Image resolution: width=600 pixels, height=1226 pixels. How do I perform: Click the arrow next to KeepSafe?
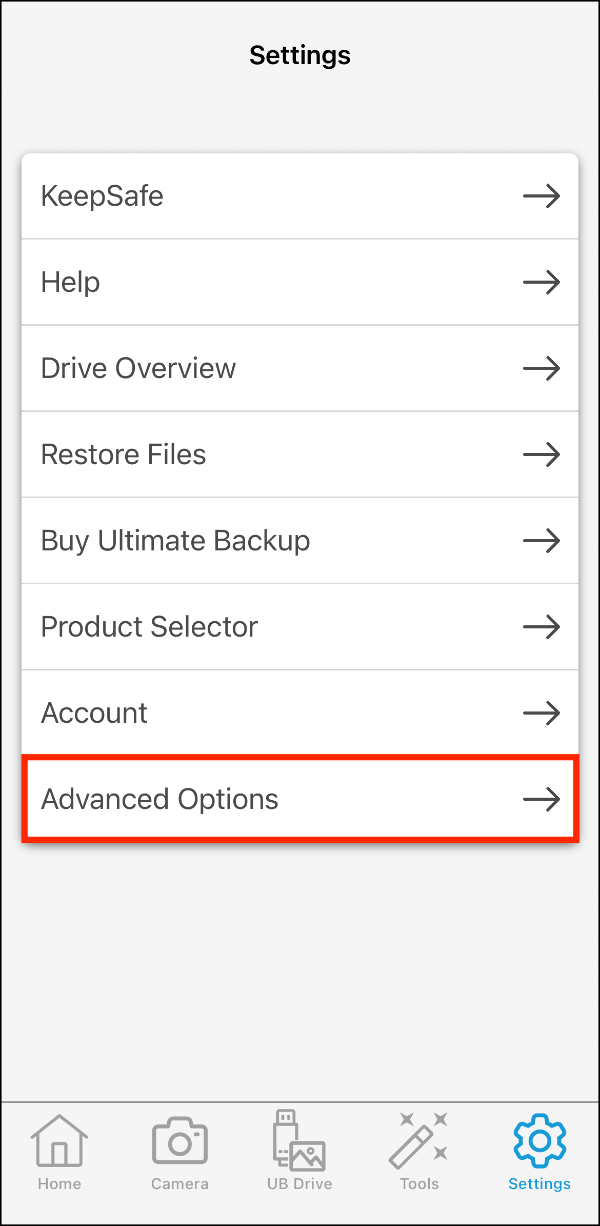click(541, 196)
